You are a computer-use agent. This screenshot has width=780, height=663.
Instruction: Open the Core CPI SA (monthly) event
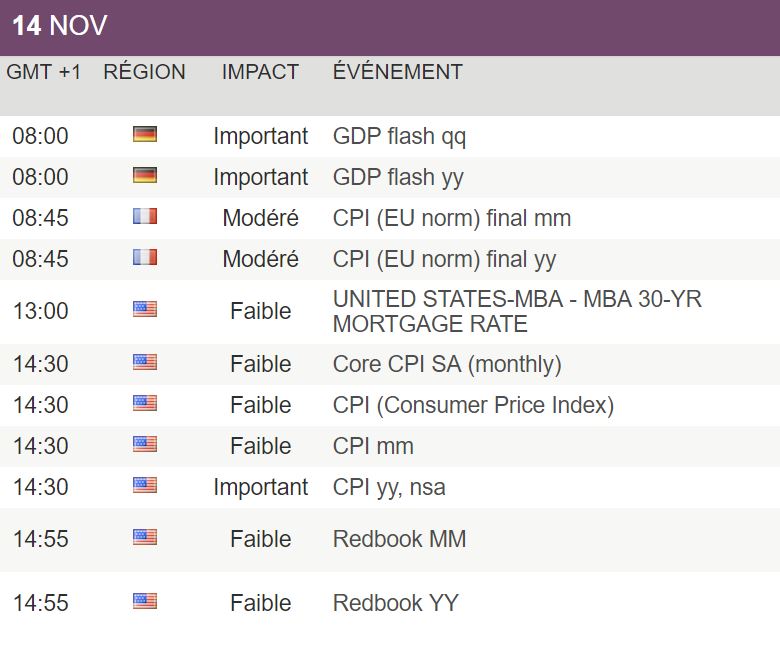tap(446, 364)
